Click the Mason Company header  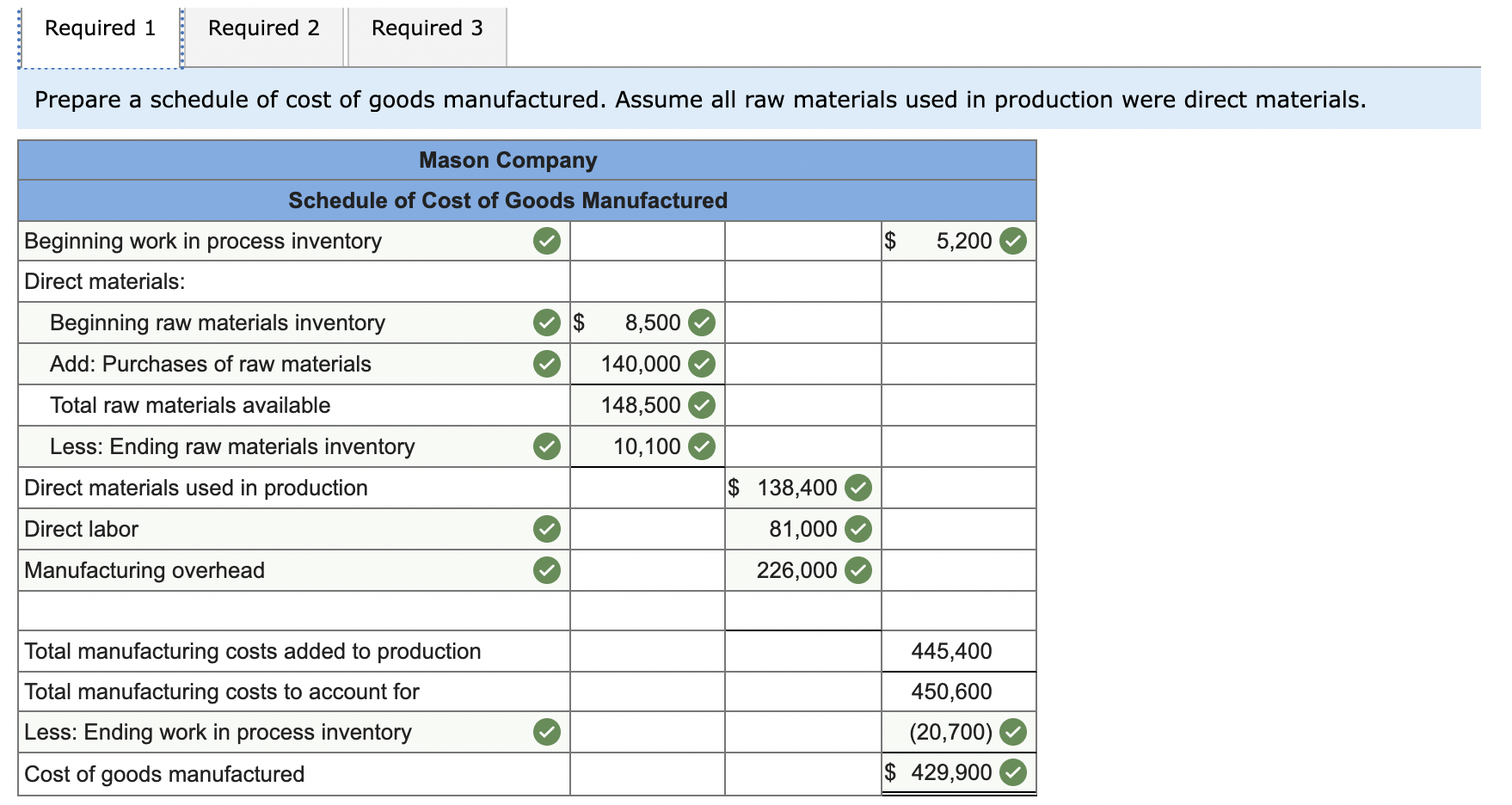tap(508, 161)
